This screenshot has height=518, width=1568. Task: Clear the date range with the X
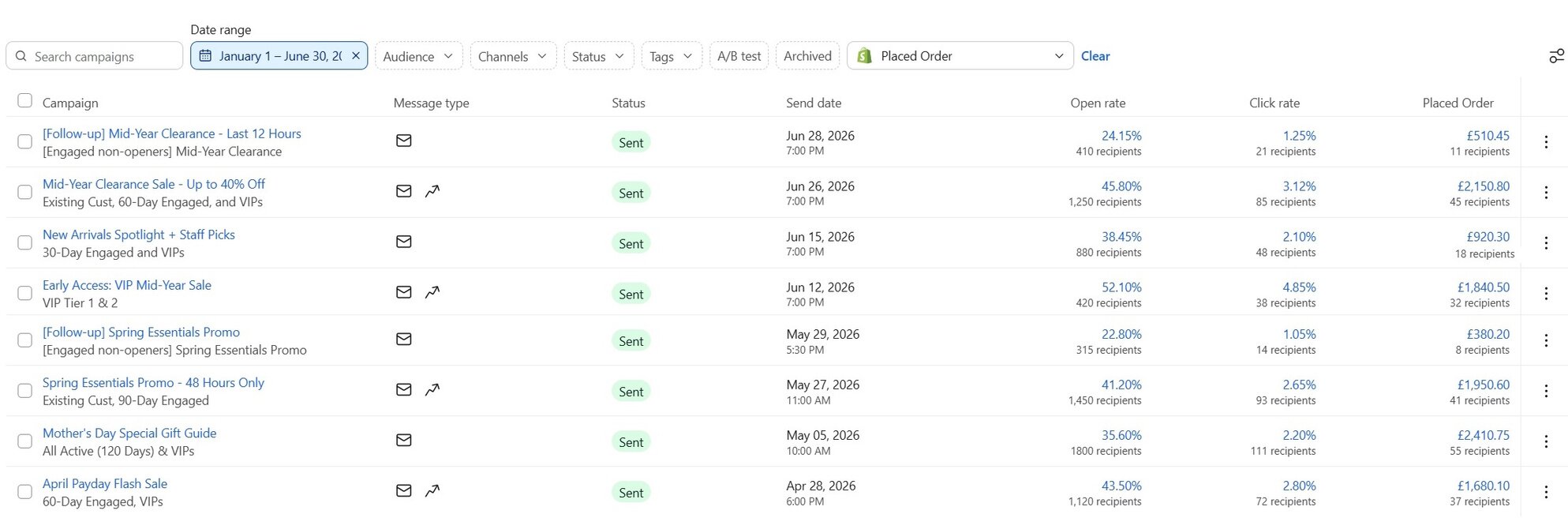356,55
